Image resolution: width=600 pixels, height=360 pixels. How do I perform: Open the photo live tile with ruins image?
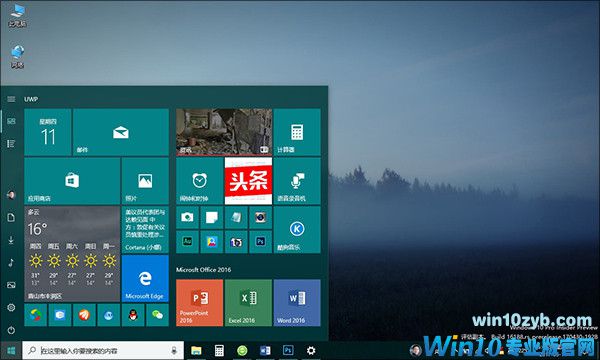point(224,132)
